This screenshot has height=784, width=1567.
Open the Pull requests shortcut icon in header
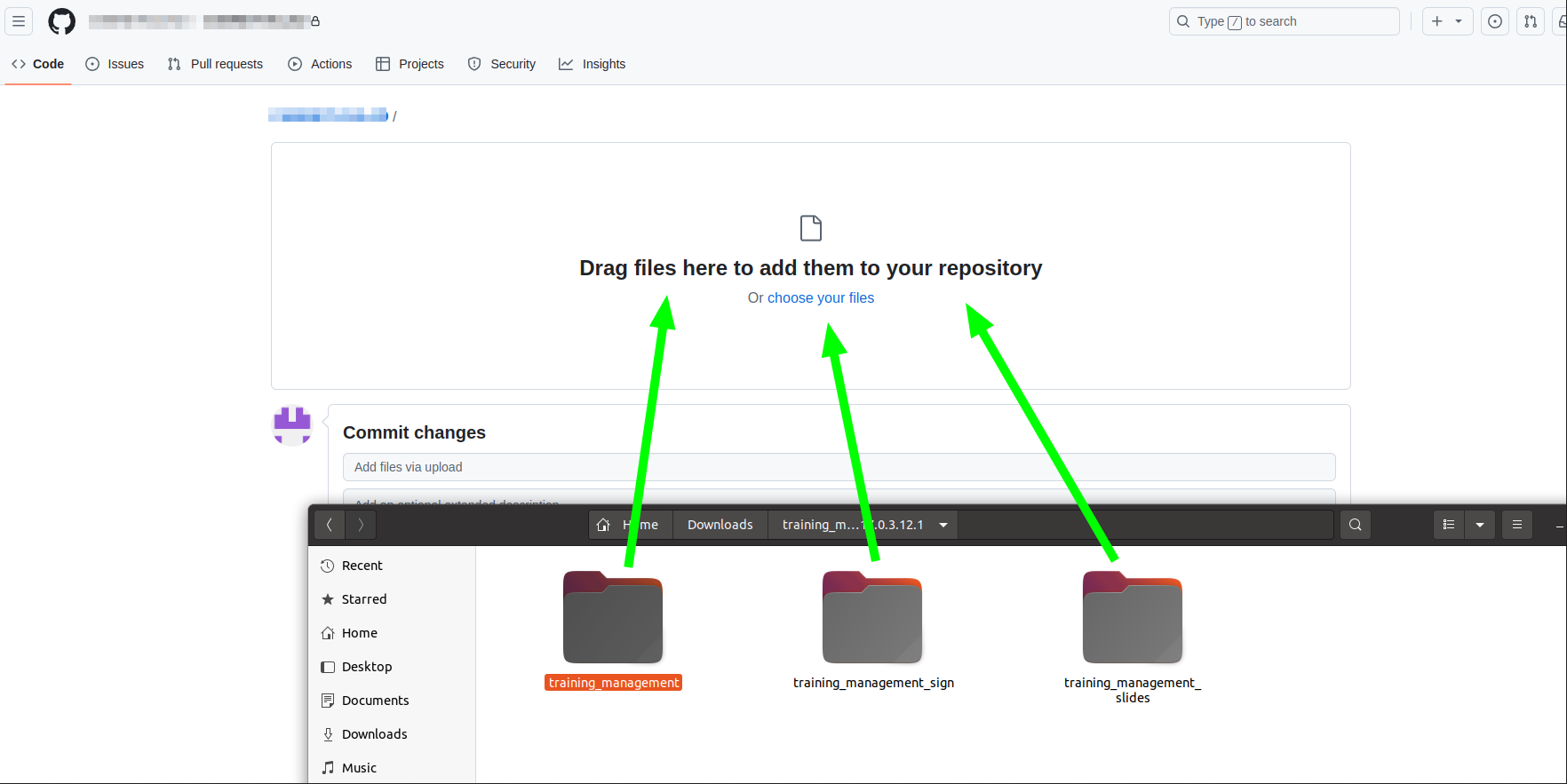1531,21
